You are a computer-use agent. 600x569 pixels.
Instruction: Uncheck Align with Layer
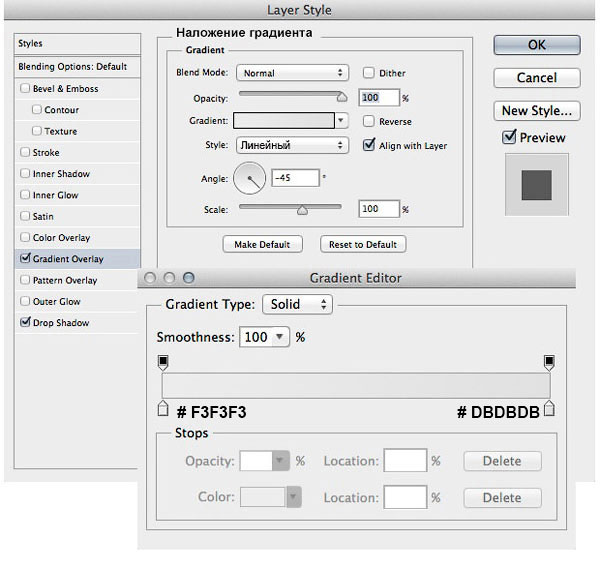tap(368, 145)
